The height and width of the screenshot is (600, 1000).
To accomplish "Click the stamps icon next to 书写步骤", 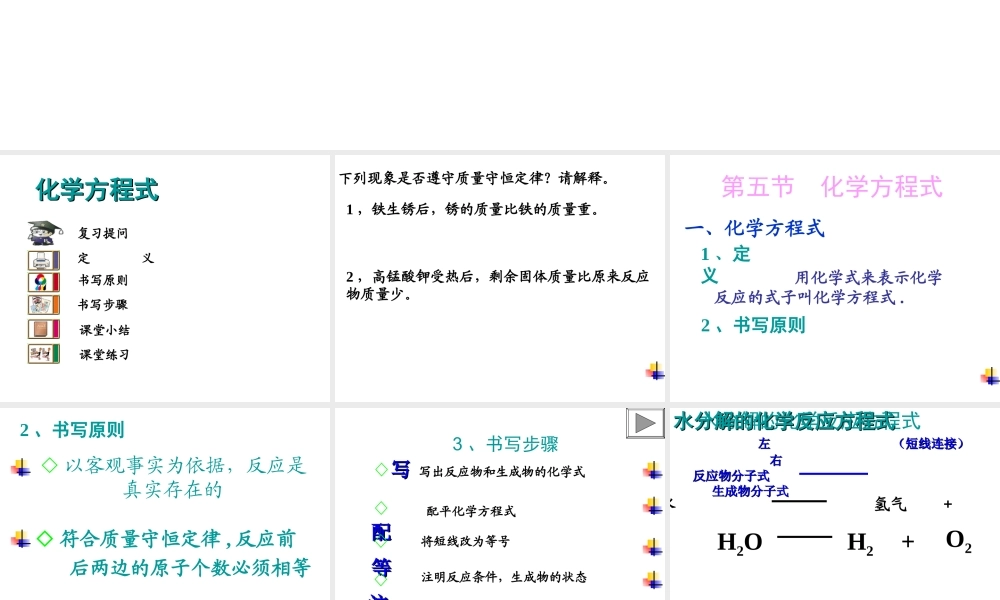I will tap(43, 305).
